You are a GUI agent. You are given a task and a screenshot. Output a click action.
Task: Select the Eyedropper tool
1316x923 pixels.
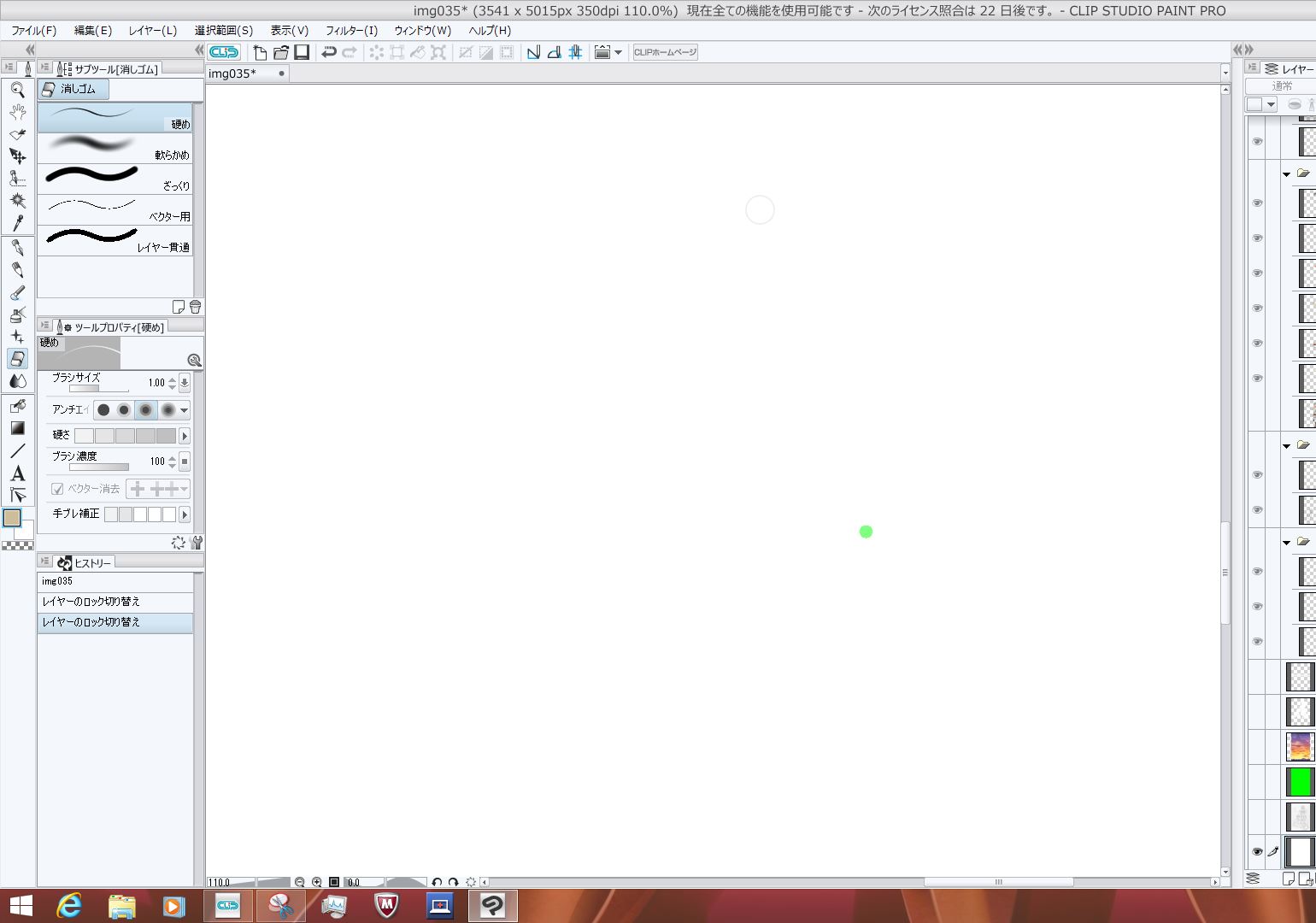17,223
